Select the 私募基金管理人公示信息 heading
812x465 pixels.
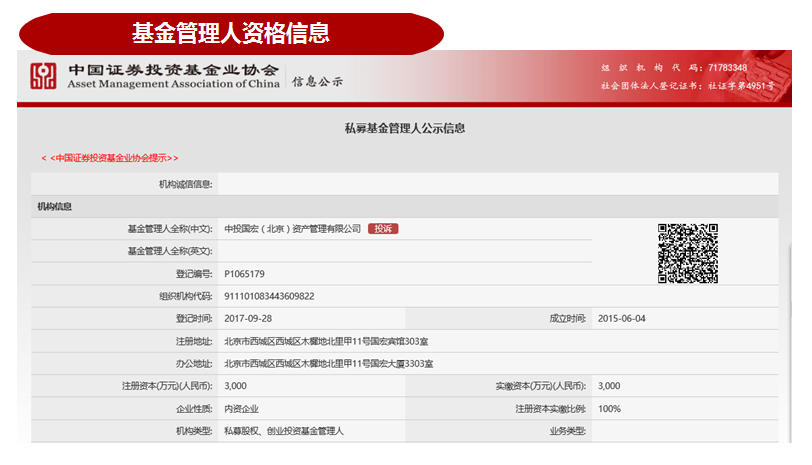(x=405, y=128)
